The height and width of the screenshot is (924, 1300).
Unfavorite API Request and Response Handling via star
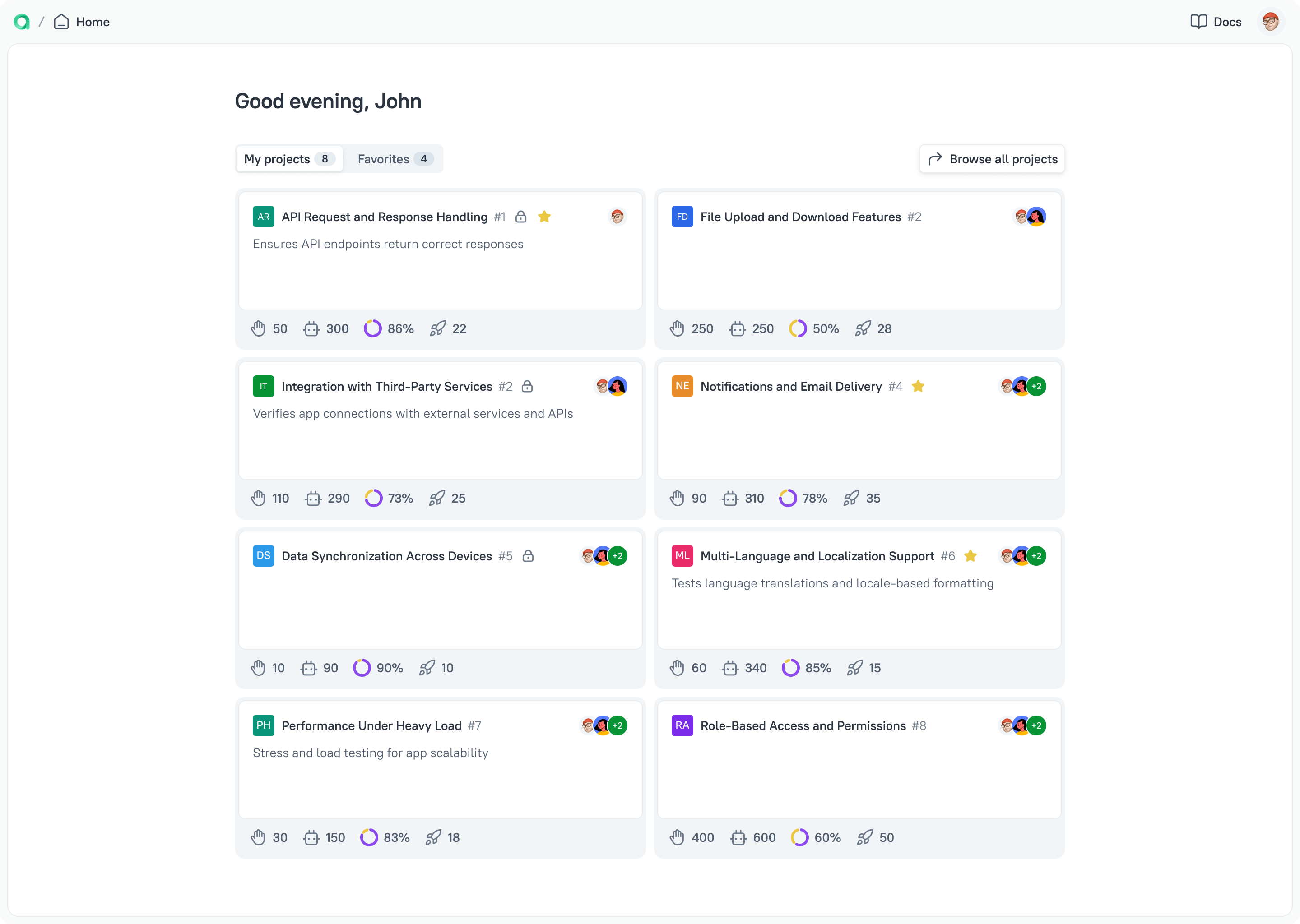[x=544, y=217]
